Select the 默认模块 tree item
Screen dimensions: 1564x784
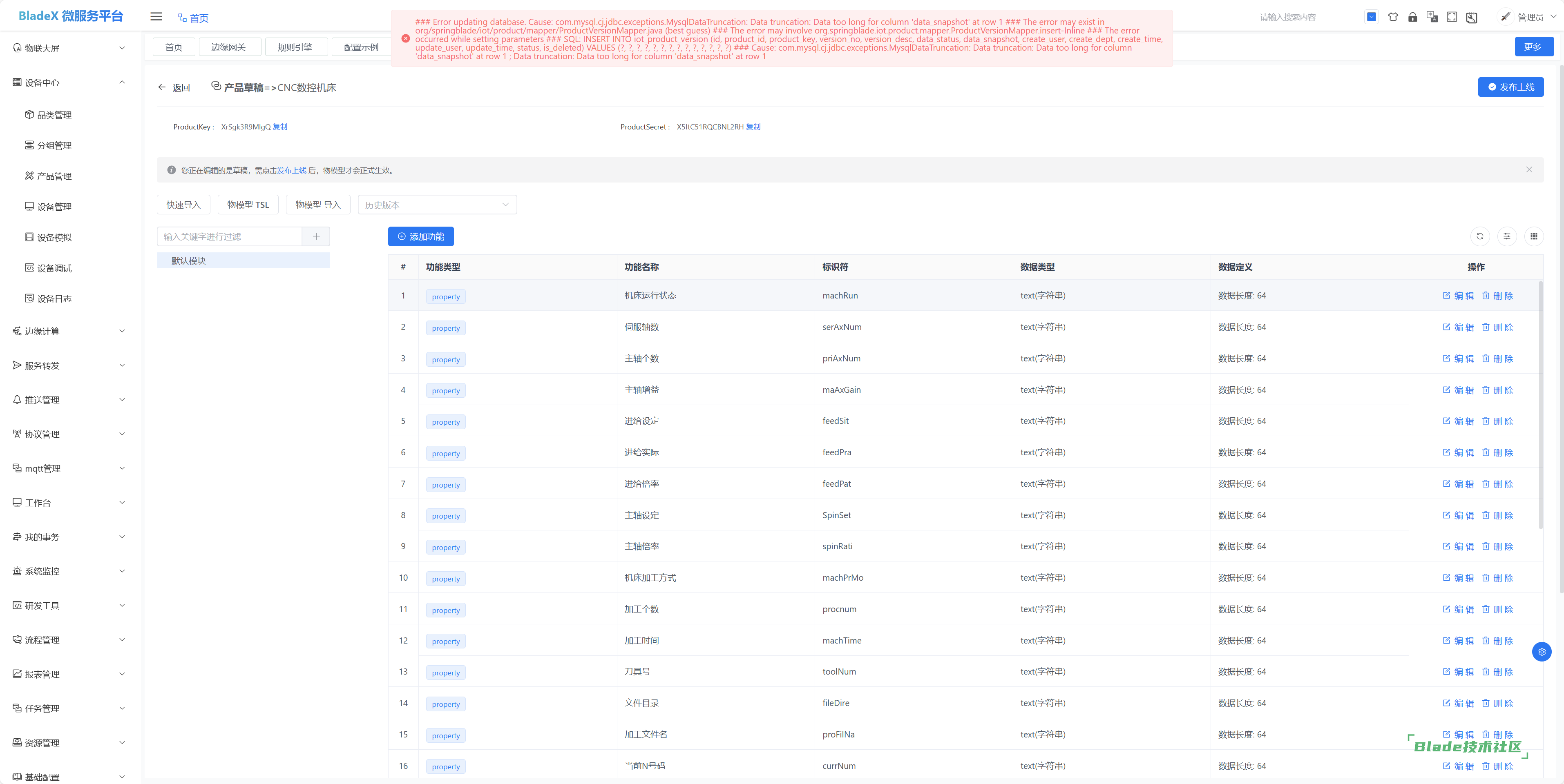tap(244, 261)
